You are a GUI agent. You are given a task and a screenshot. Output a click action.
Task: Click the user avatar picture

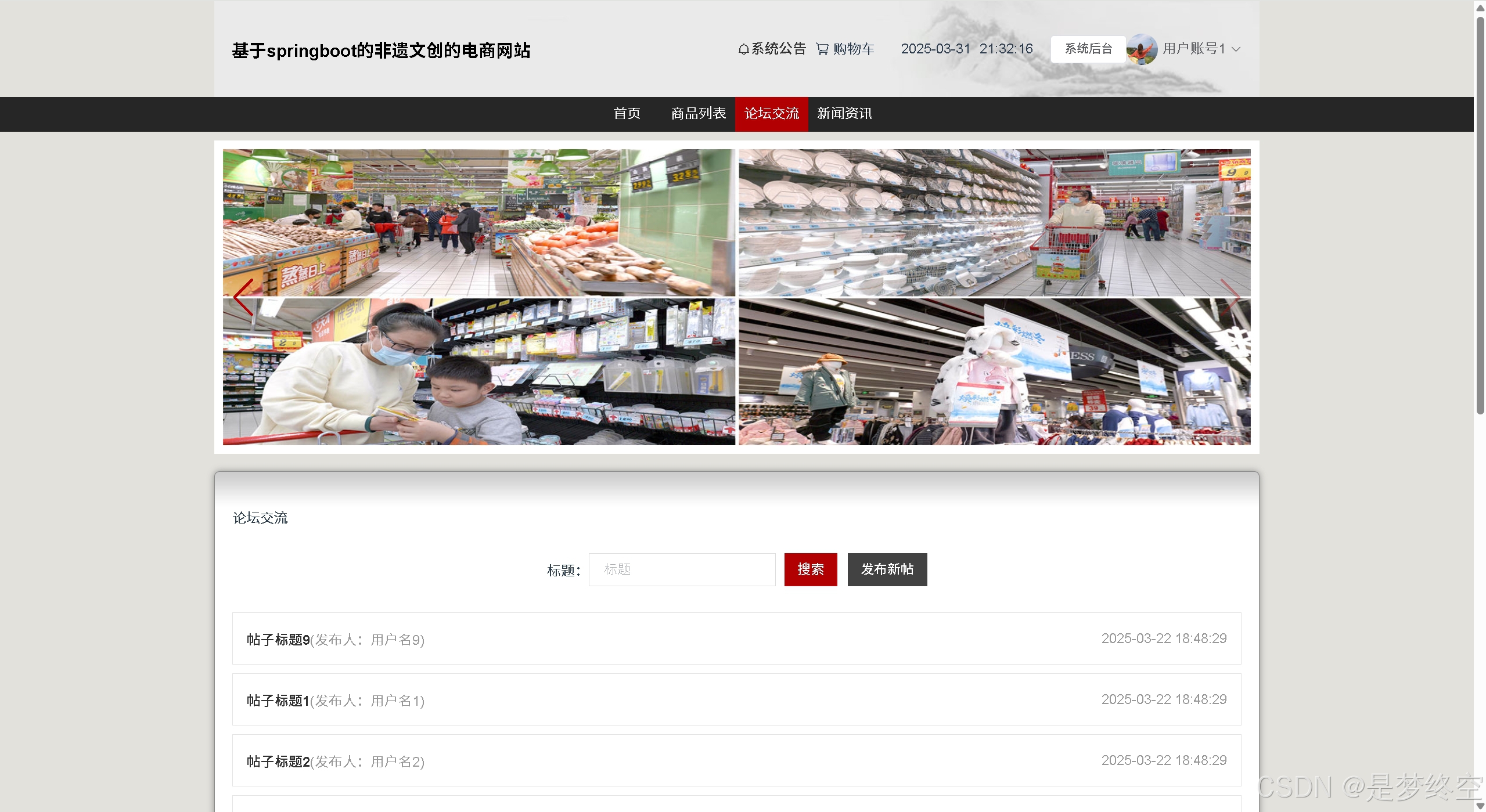pos(1141,49)
